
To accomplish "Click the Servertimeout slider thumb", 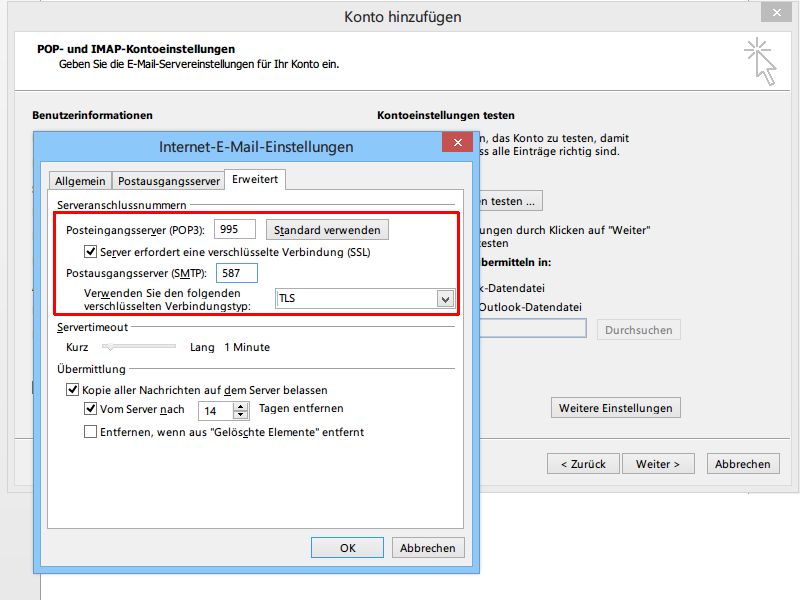I will point(109,347).
